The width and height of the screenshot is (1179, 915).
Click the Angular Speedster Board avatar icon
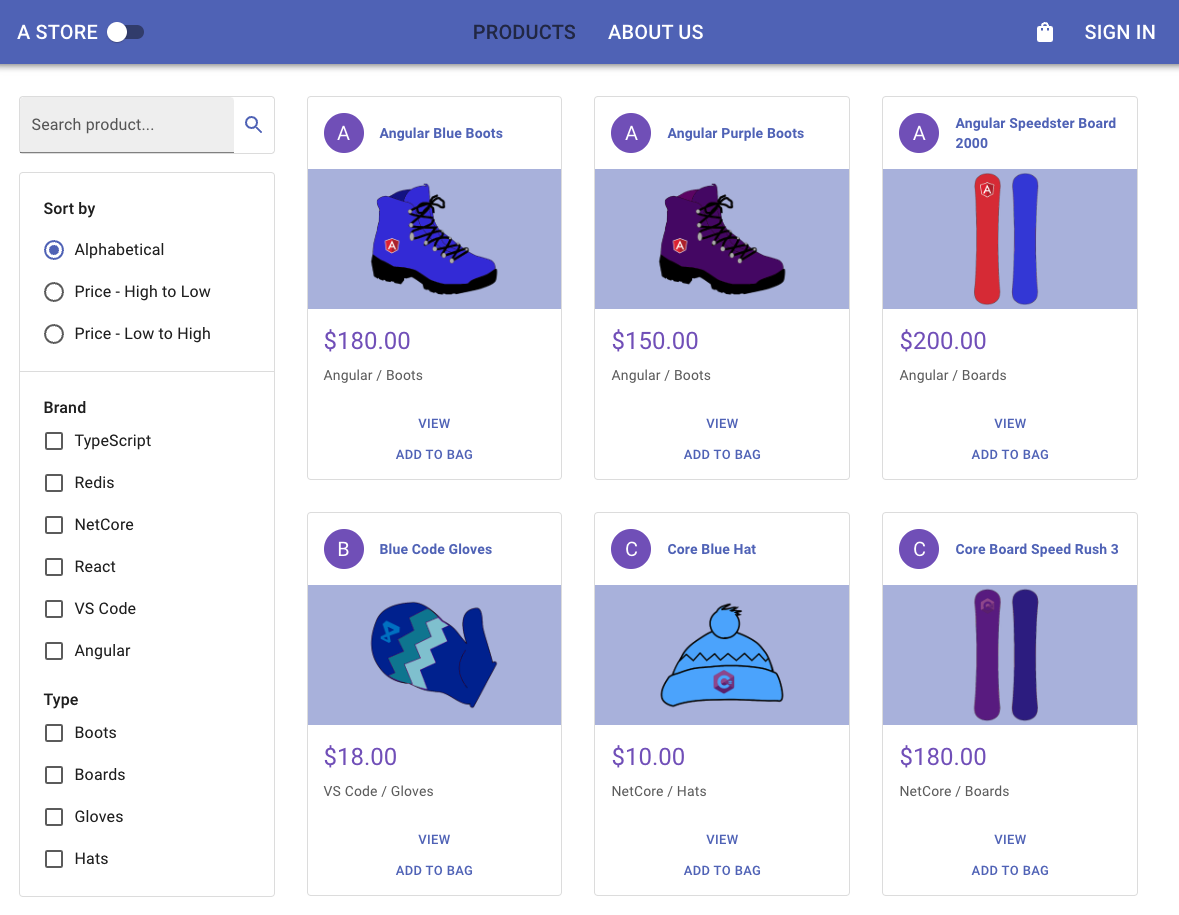[x=919, y=133]
